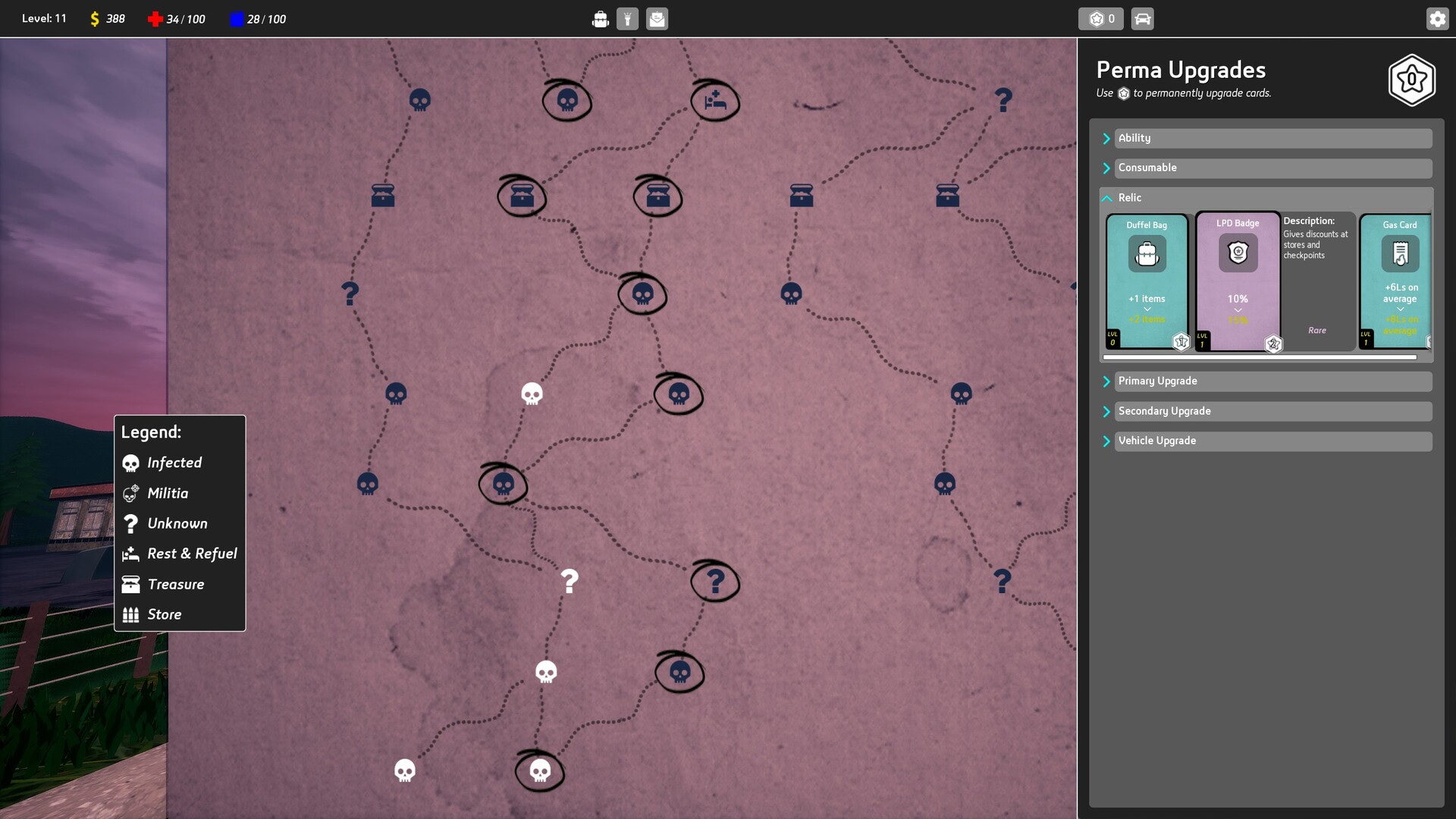
Task: Expand the Ability category
Action: pyautogui.click(x=1272, y=138)
